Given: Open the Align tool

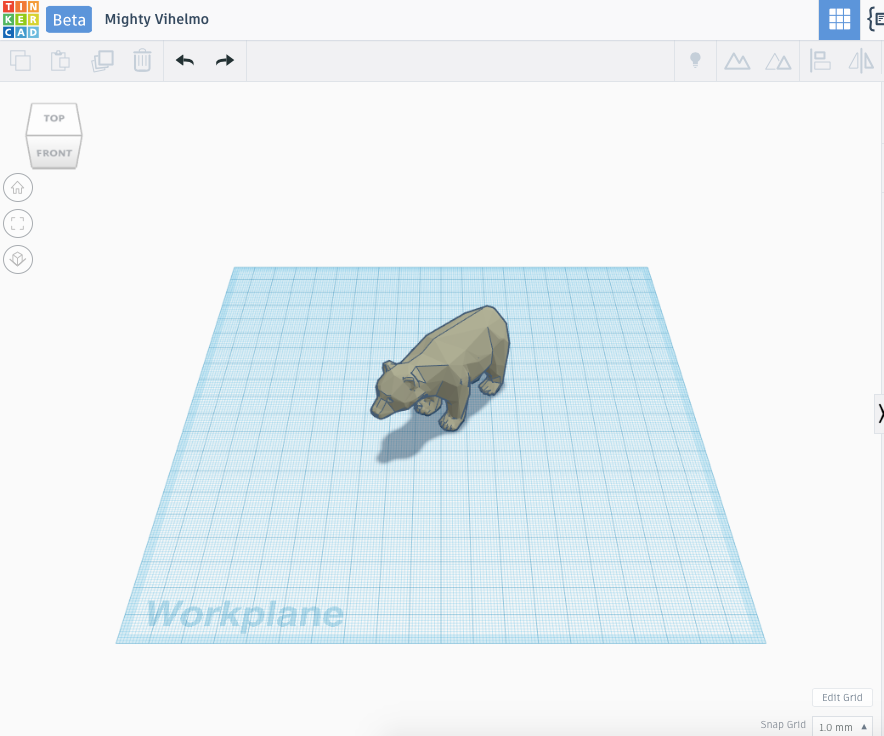Looking at the screenshot, I should coord(818,60).
